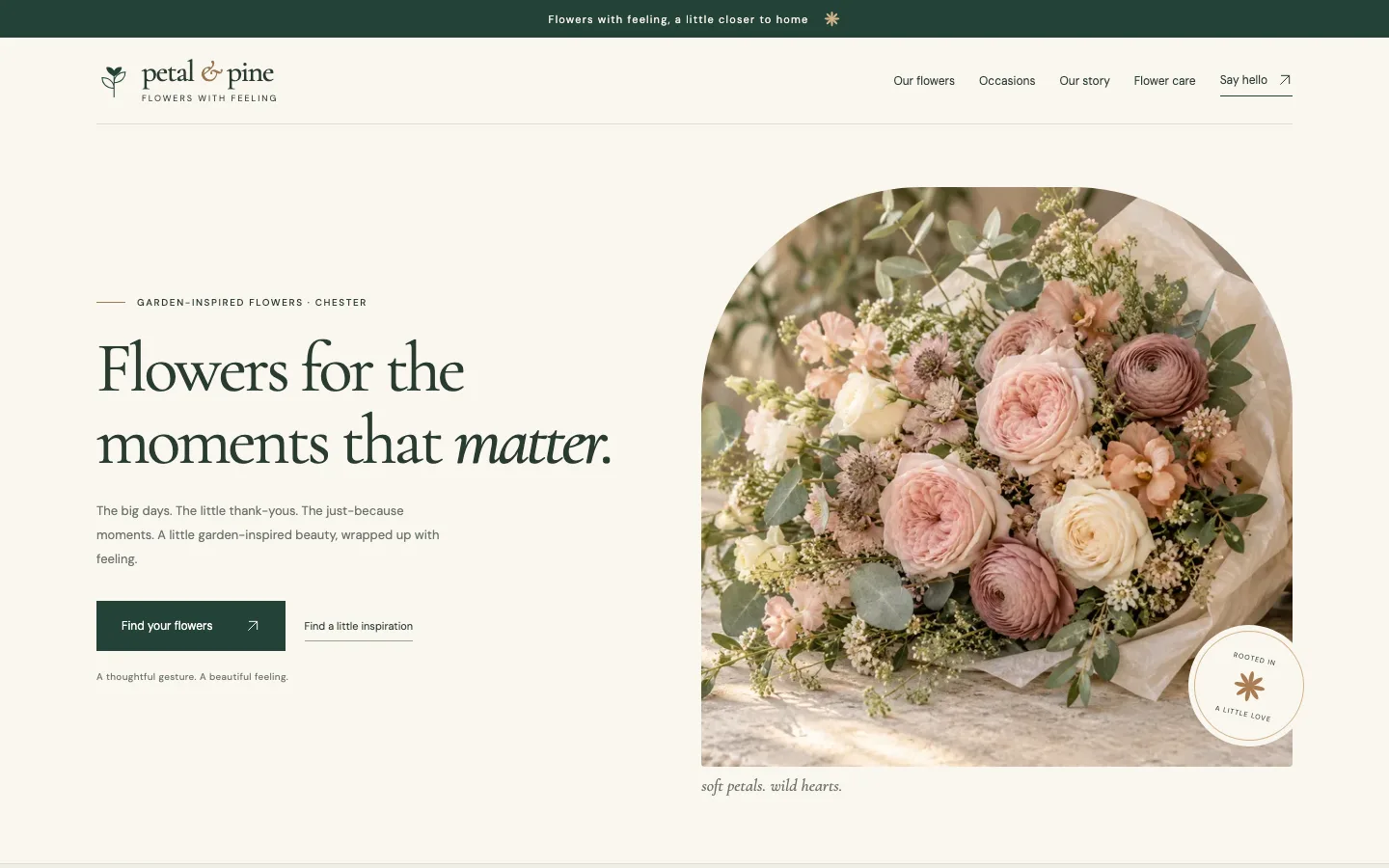This screenshot has width=1389, height=868.
Task: Click the arrow icon in the Find your flowers button
Action: [253, 626]
